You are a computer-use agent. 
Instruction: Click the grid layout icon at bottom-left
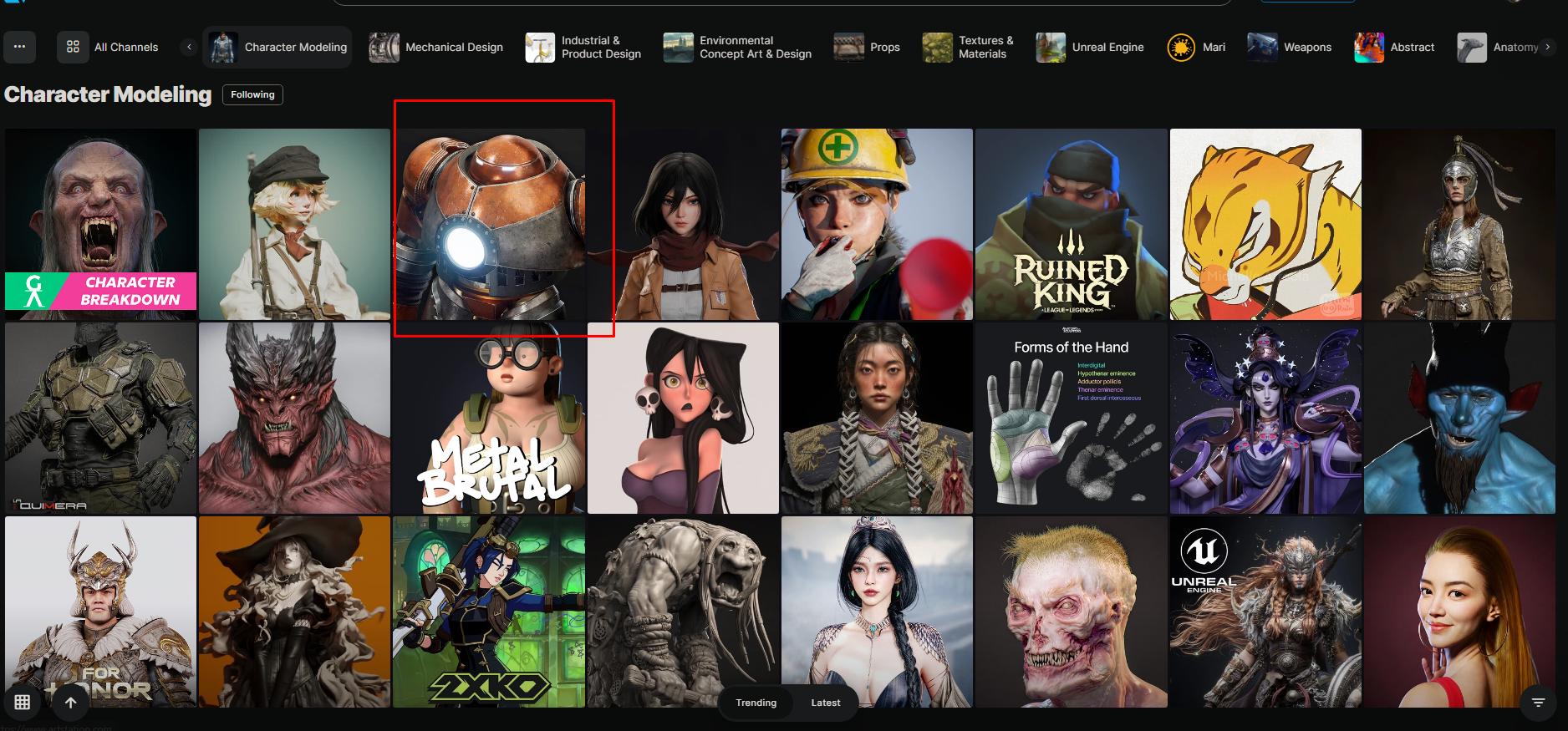[x=23, y=703]
